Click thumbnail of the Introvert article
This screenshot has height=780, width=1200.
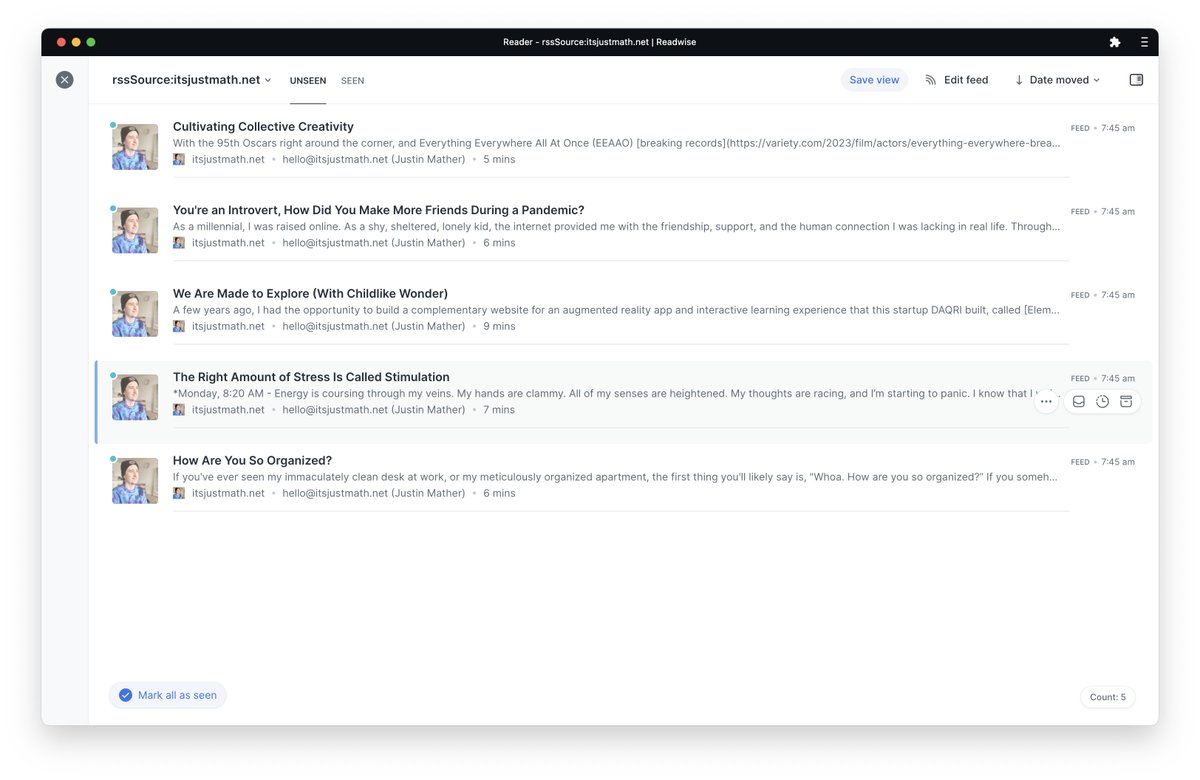135,230
